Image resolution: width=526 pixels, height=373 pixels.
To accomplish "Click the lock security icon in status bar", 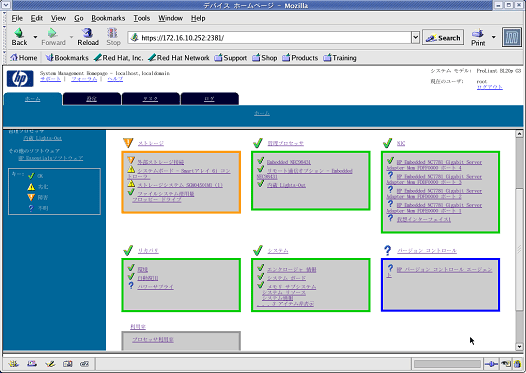I will pyautogui.click(x=518, y=364).
